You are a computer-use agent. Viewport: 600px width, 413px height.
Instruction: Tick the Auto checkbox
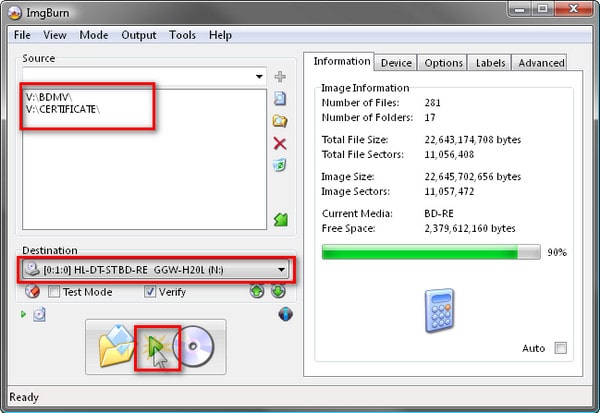click(560, 348)
